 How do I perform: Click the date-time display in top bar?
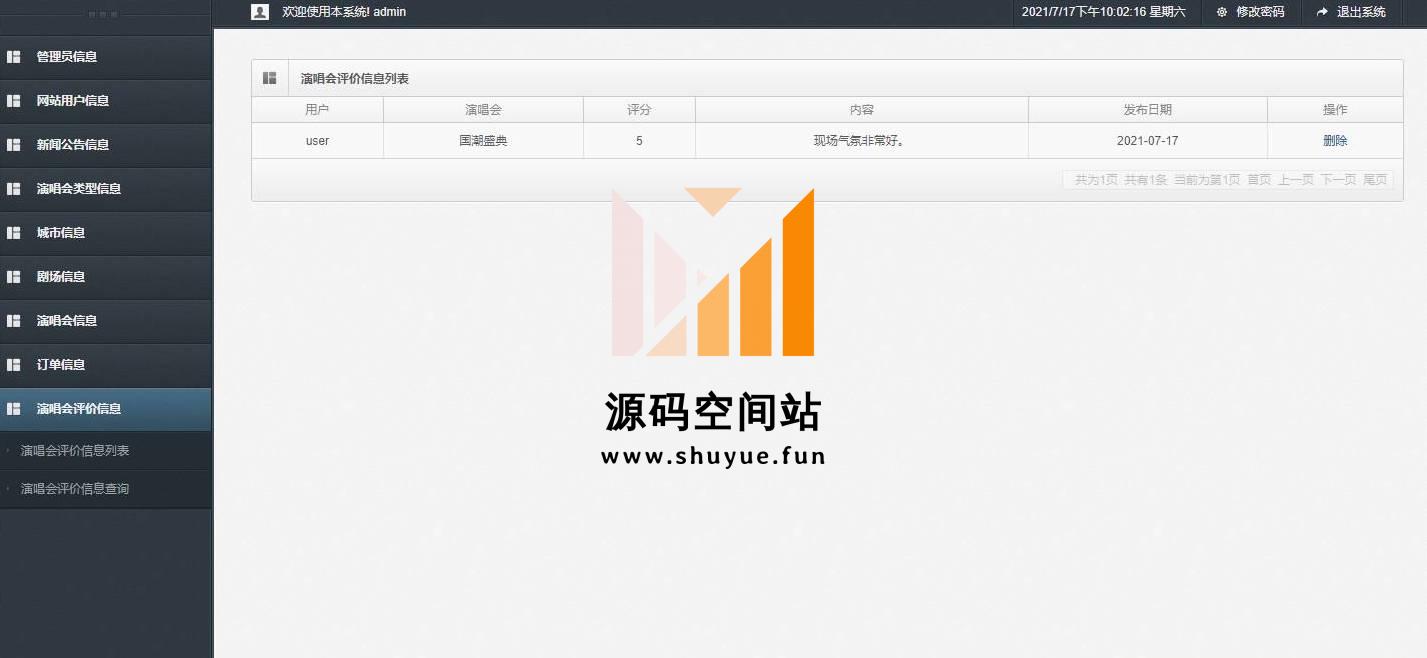[x=1104, y=12]
